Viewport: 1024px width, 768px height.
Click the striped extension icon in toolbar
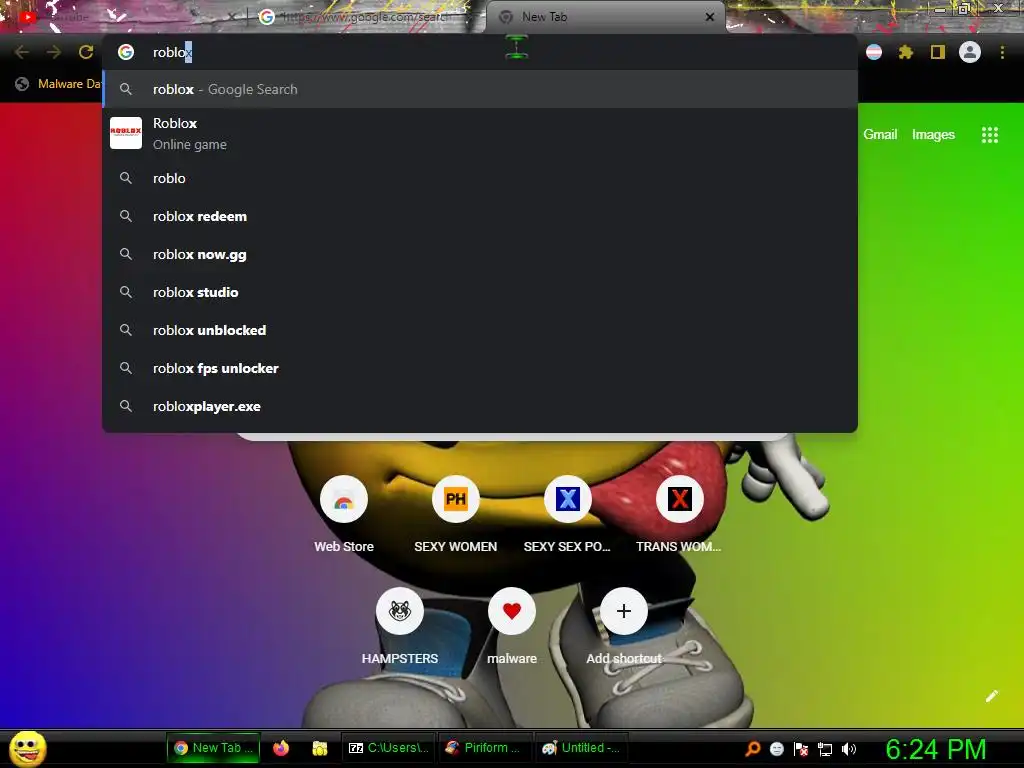point(874,52)
